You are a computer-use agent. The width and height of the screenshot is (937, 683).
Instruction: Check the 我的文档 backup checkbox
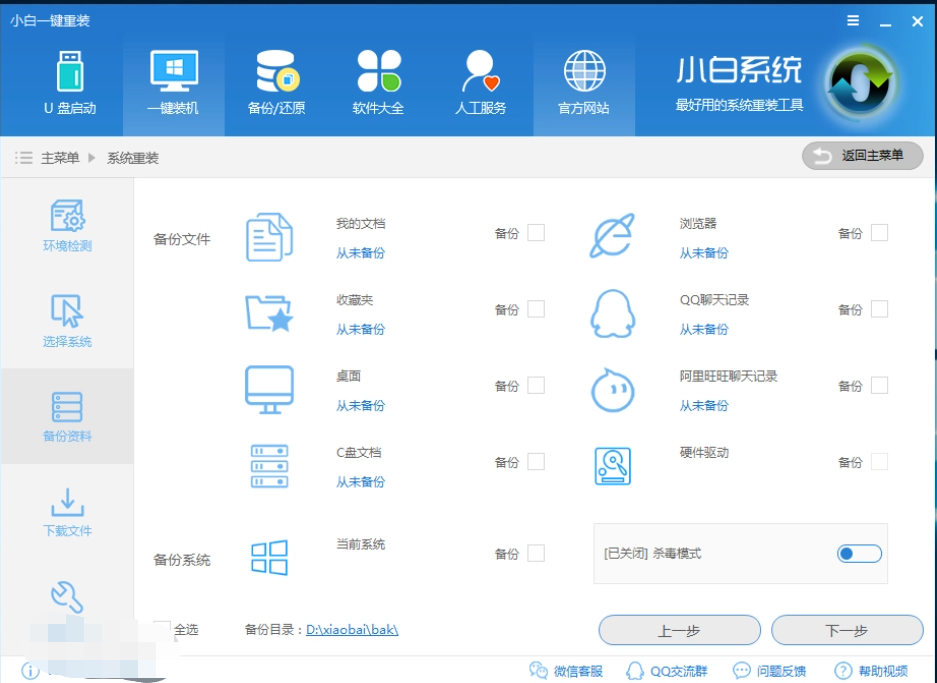point(536,232)
